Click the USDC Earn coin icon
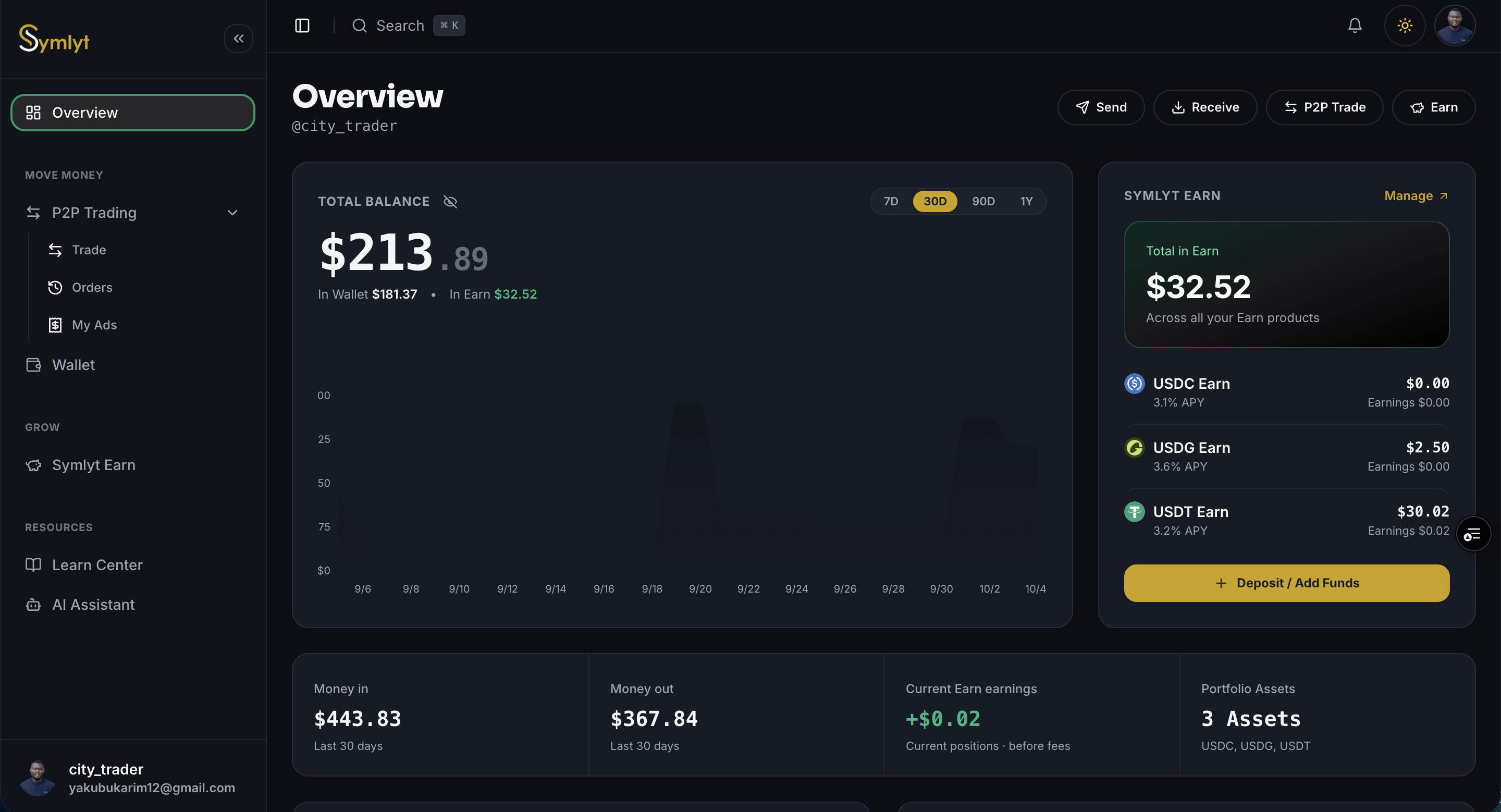This screenshot has height=812, width=1501. (x=1134, y=383)
